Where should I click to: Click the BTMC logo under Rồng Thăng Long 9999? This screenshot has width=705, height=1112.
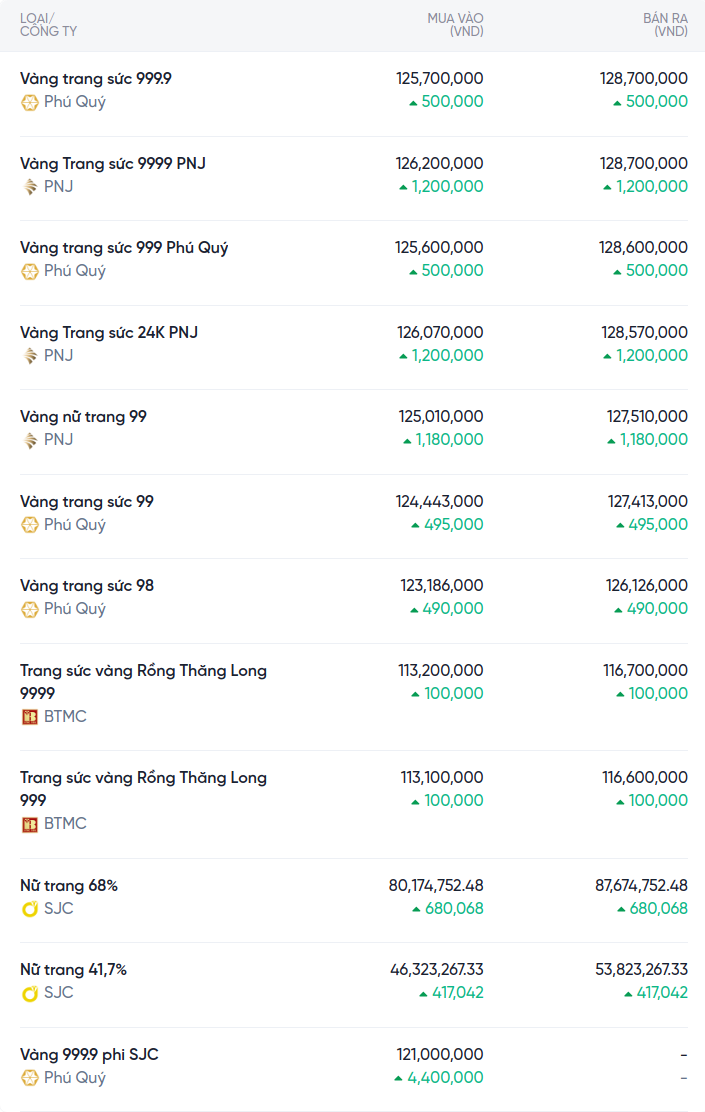30,717
